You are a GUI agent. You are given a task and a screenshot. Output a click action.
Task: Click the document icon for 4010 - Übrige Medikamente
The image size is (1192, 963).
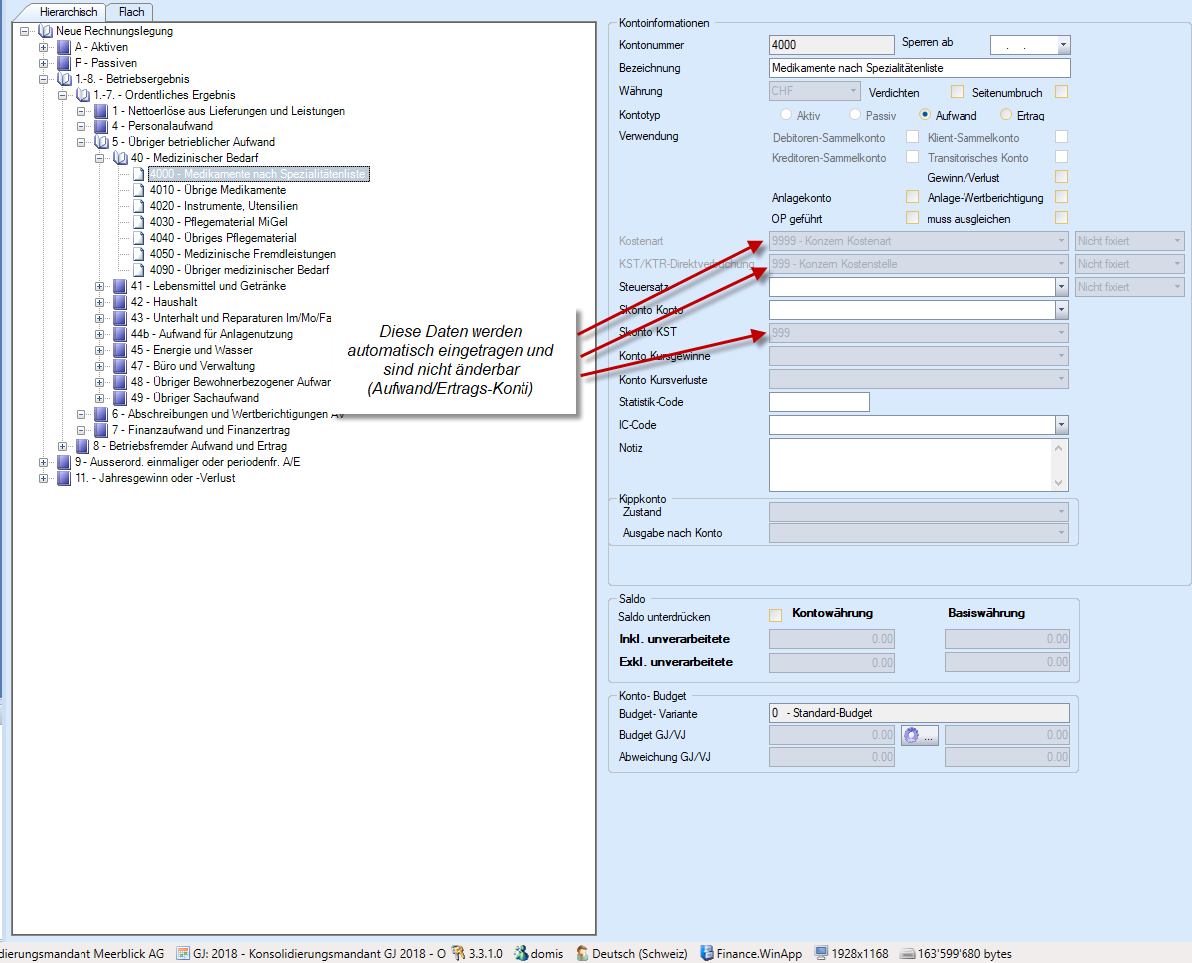point(138,190)
